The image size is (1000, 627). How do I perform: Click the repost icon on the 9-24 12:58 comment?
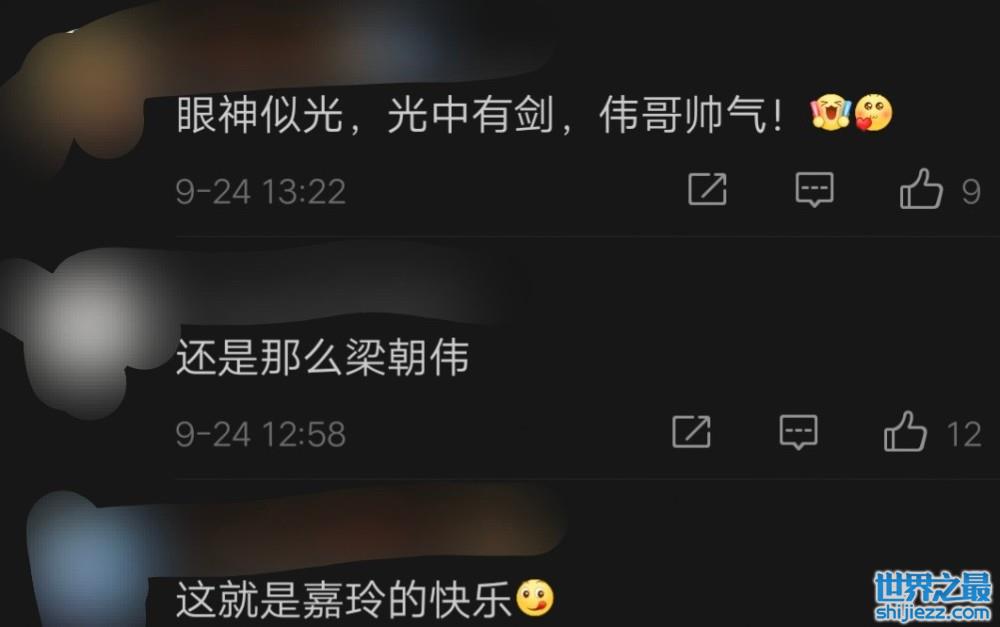[691, 432]
